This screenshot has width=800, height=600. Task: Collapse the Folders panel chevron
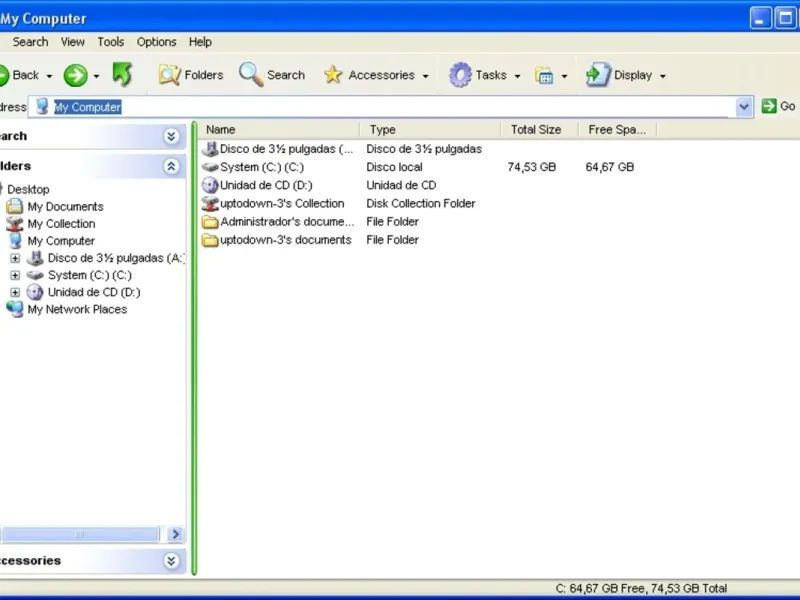171,166
